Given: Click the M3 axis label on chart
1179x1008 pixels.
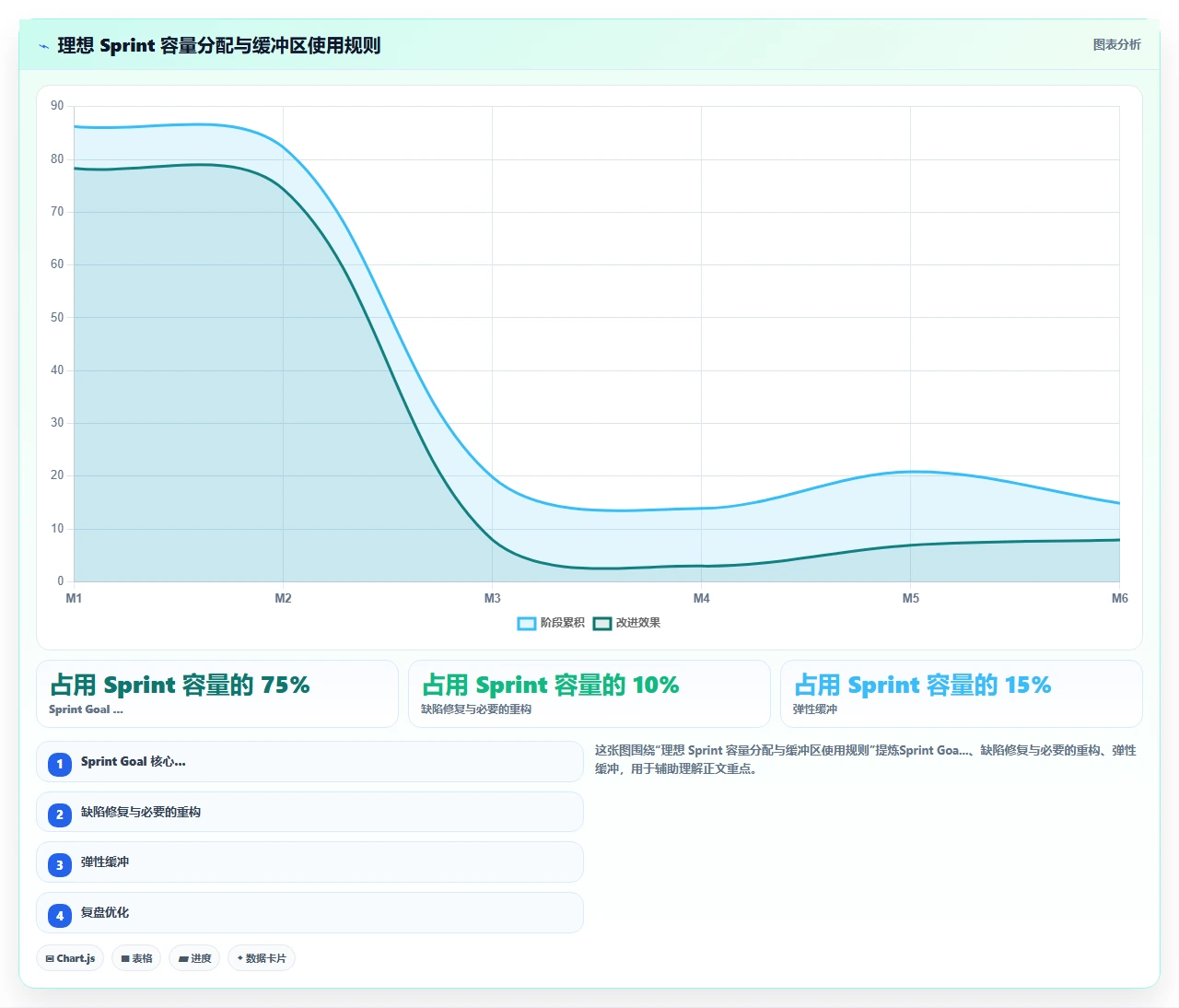Looking at the screenshot, I should click(493, 599).
